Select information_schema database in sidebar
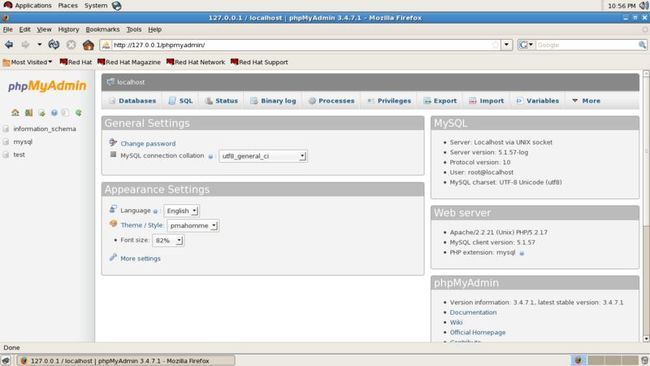The width and height of the screenshot is (650, 366). click(x=44, y=129)
